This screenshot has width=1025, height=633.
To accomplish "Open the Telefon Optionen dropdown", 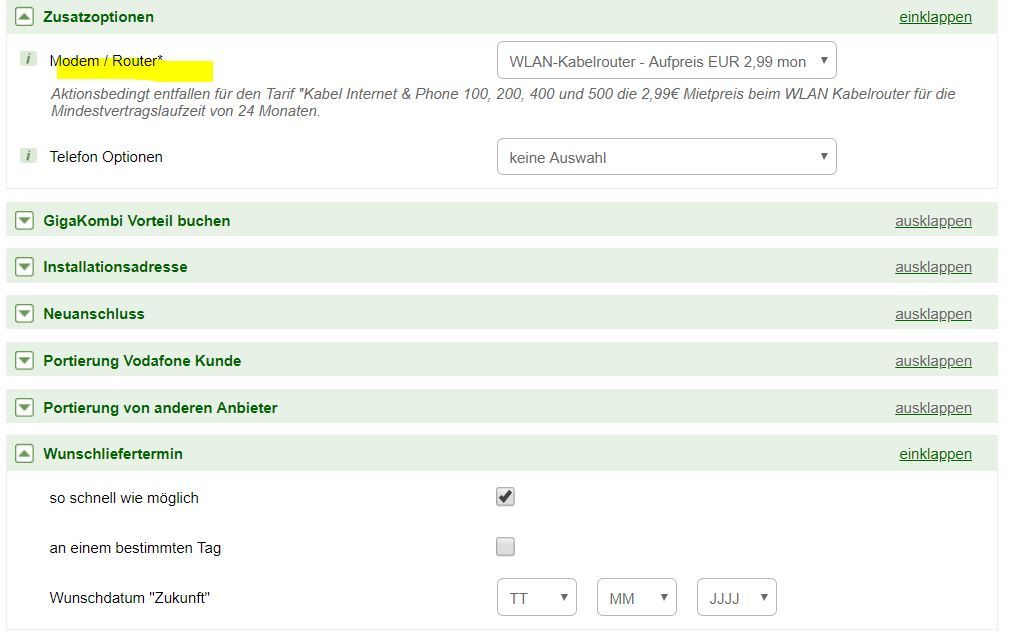I will click(x=666, y=157).
